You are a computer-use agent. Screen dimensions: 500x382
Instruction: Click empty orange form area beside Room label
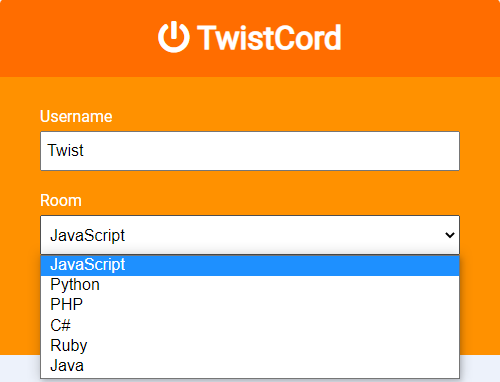click(267, 200)
